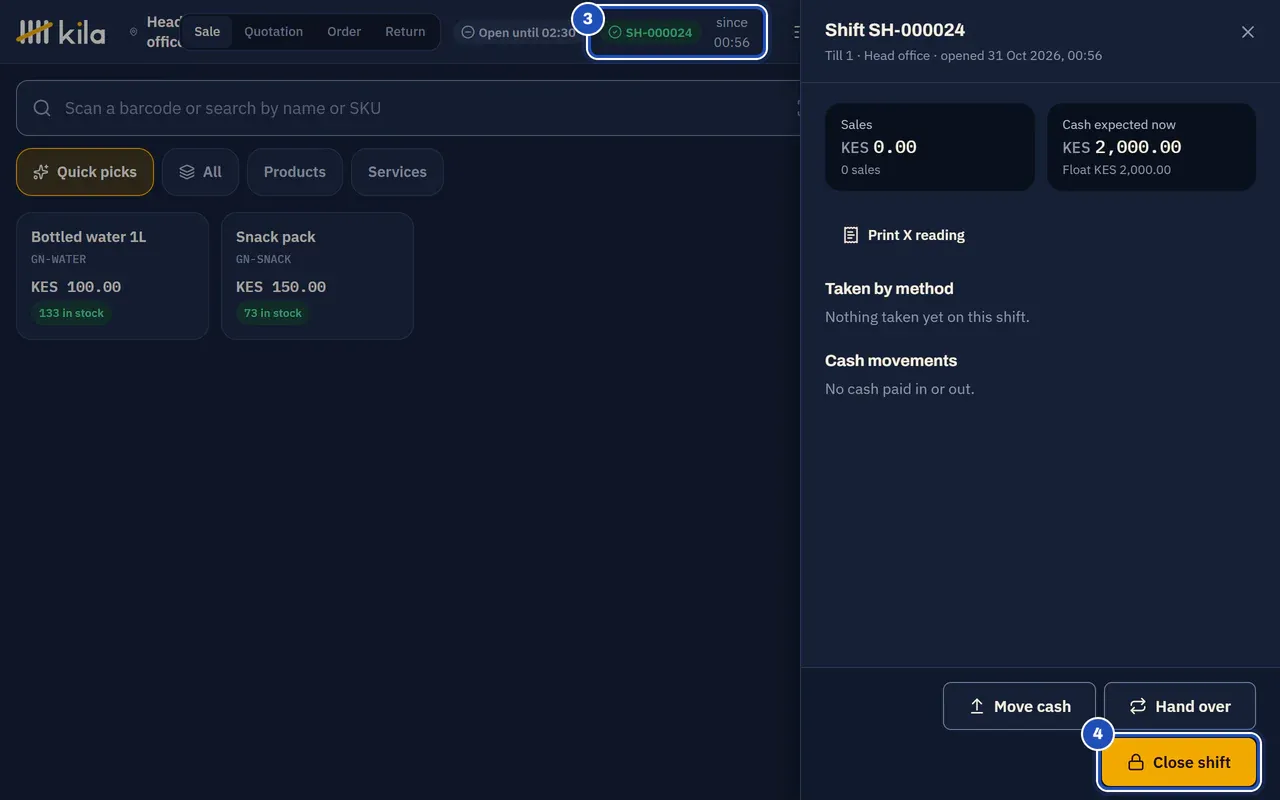Click the Move cash button
1280x800 pixels.
1019,706
